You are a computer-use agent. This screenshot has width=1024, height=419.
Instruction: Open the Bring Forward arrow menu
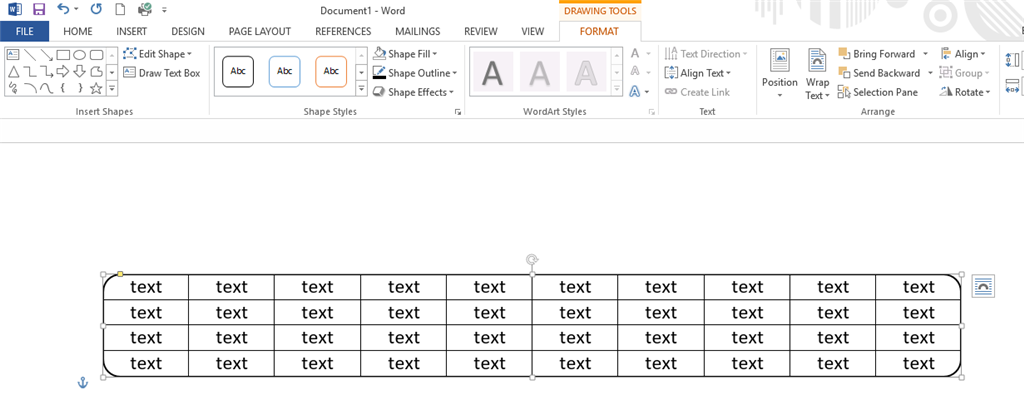point(925,54)
